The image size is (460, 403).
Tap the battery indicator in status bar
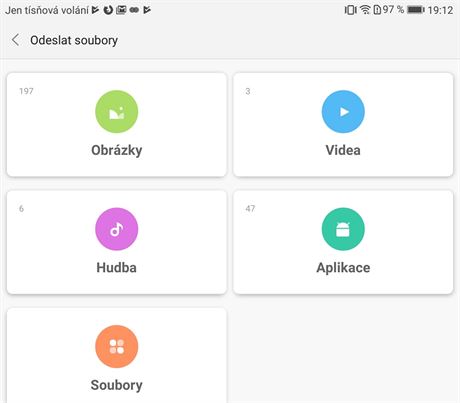point(416,10)
